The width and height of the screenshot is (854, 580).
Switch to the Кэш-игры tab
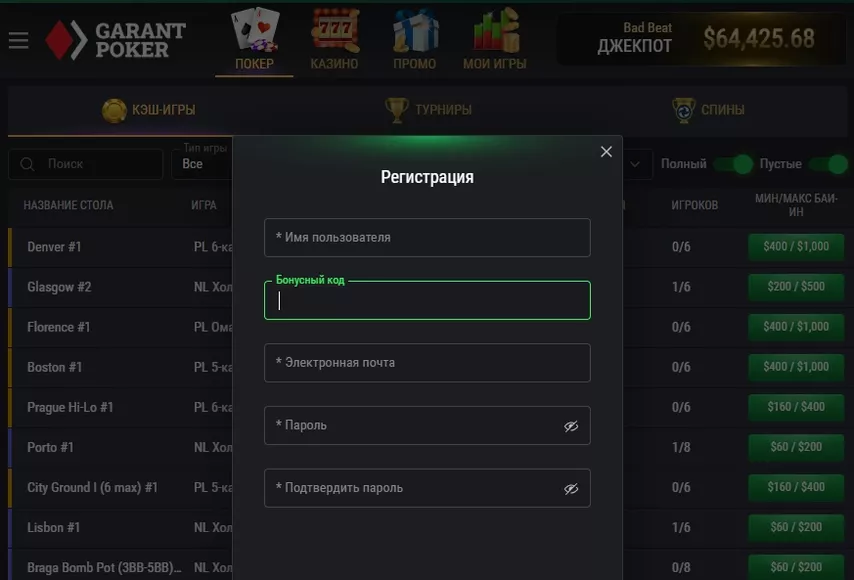pos(149,110)
